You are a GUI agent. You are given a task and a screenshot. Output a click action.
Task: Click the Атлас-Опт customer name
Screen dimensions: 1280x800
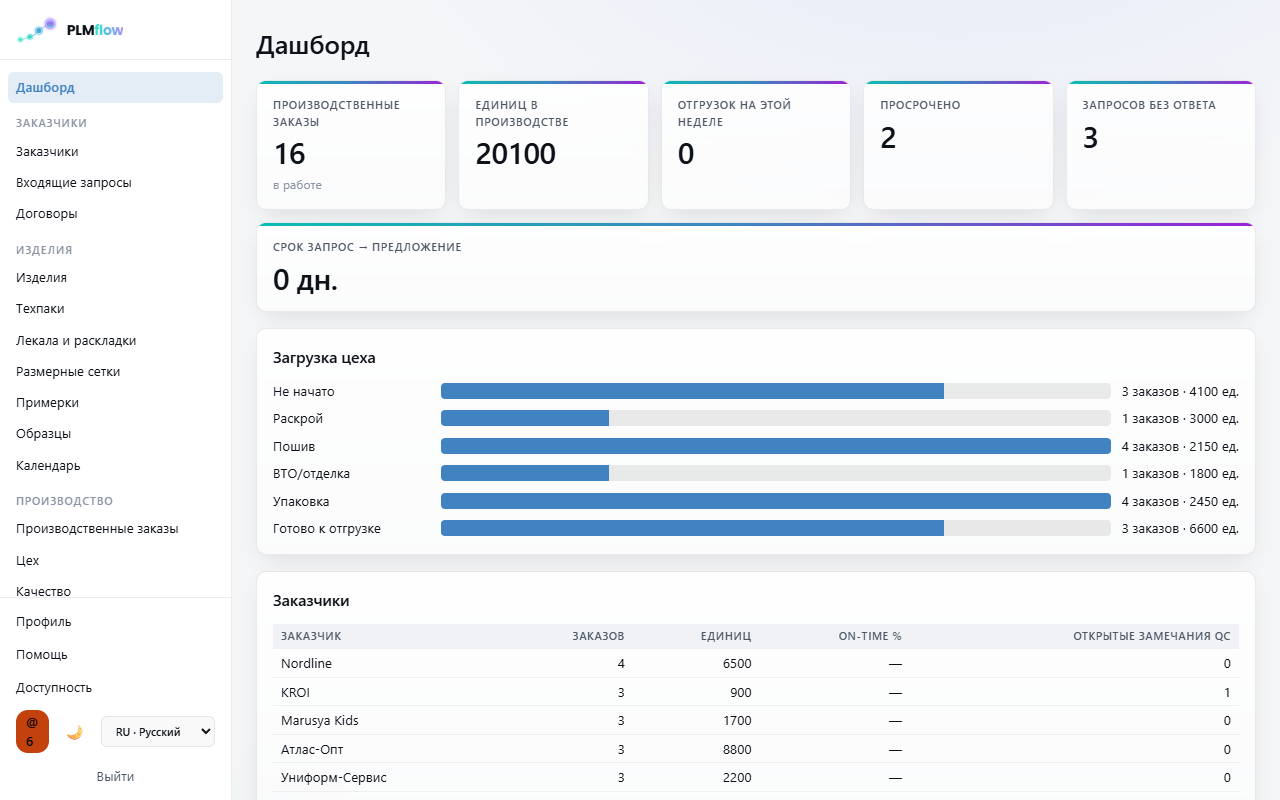click(312, 749)
